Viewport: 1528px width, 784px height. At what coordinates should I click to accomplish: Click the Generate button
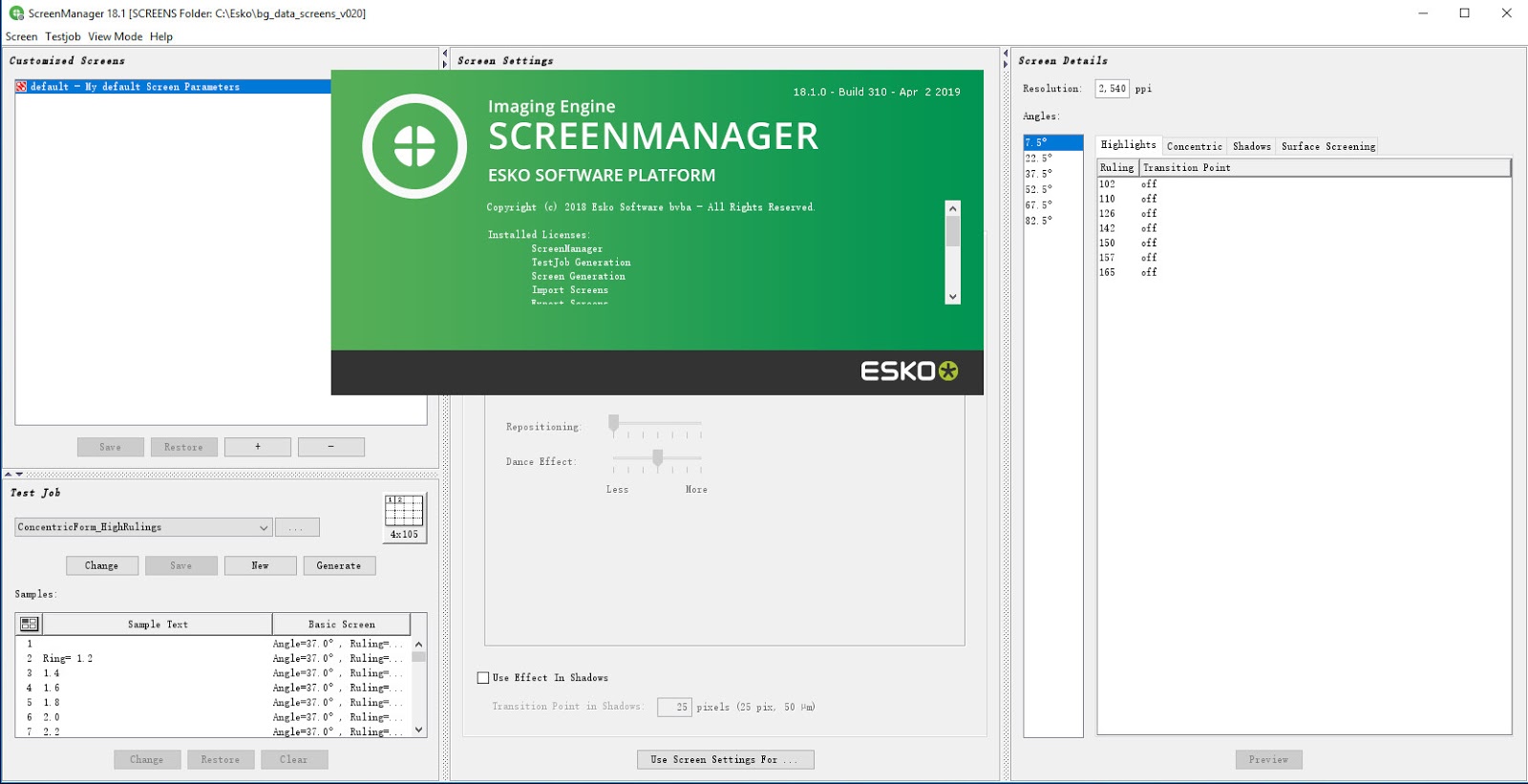tap(339, 566)
